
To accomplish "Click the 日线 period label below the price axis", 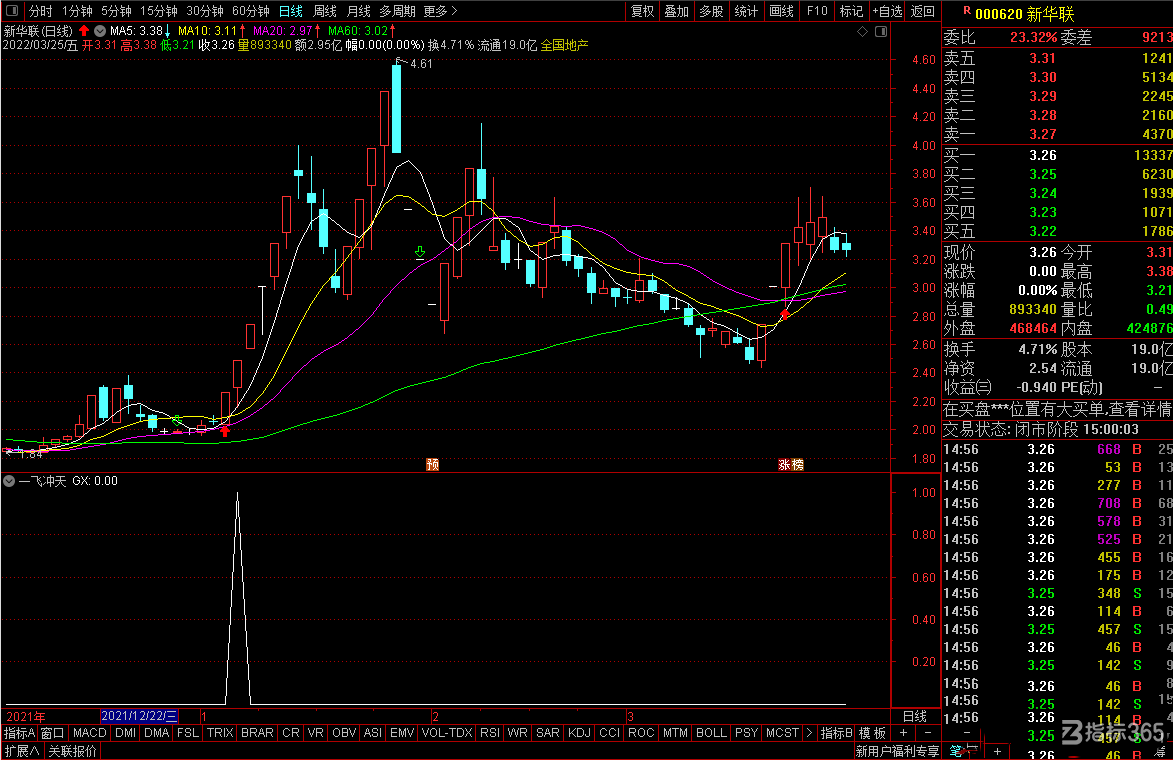I will [915, 716].
